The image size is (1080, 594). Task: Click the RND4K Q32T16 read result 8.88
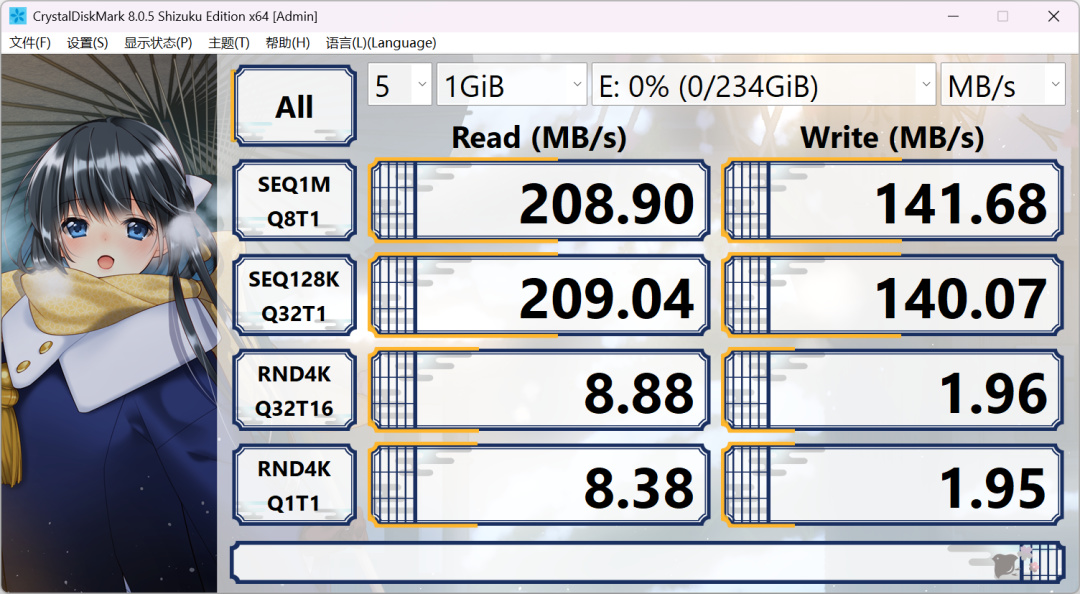coord(539,391)
